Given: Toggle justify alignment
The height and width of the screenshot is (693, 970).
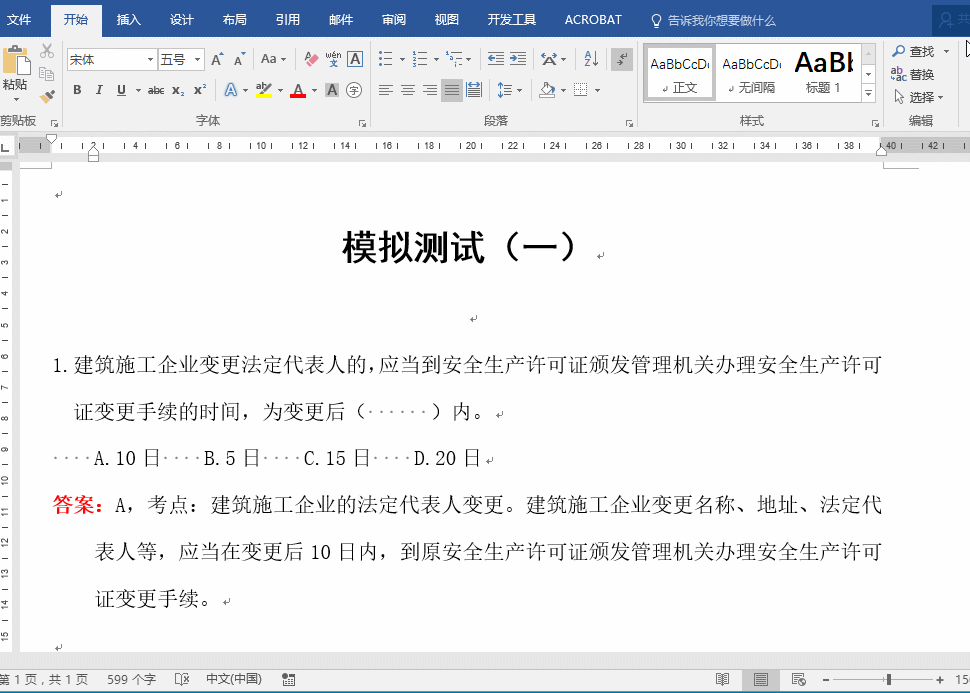Looking at the screenshot, I should click(452, 90).
